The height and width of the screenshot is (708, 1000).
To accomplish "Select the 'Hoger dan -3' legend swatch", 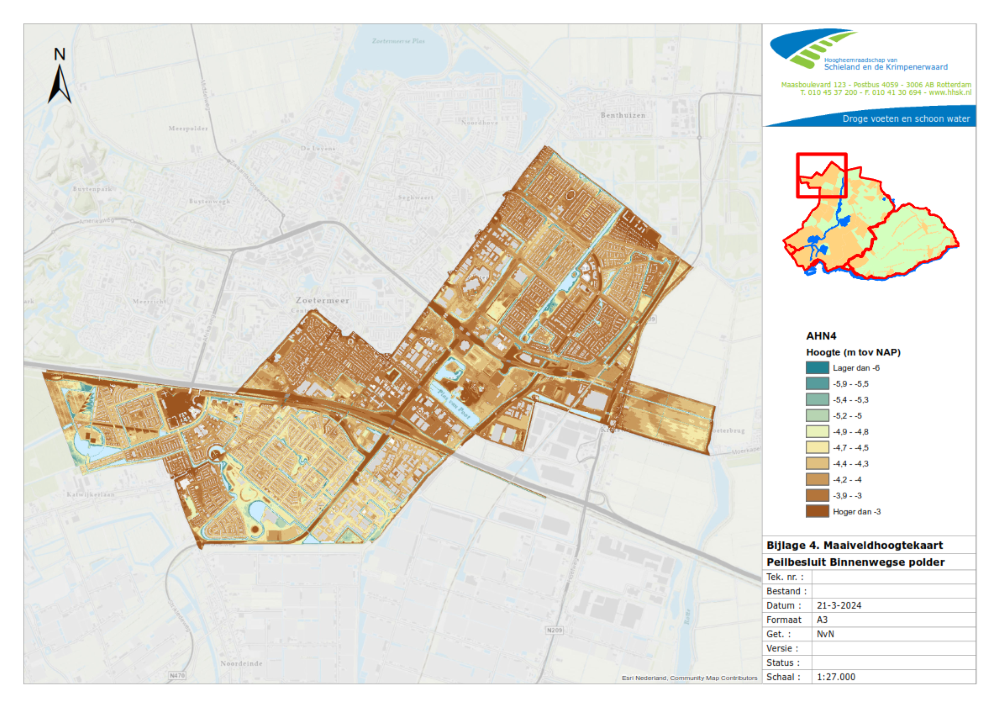I will pos(818,512).
